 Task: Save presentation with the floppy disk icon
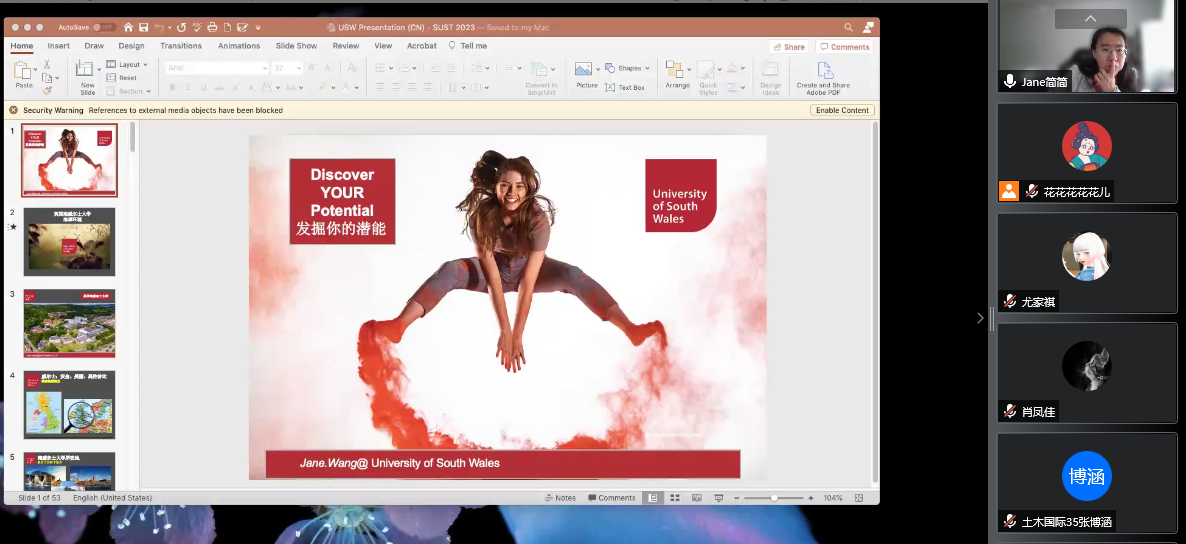[144, 27]
